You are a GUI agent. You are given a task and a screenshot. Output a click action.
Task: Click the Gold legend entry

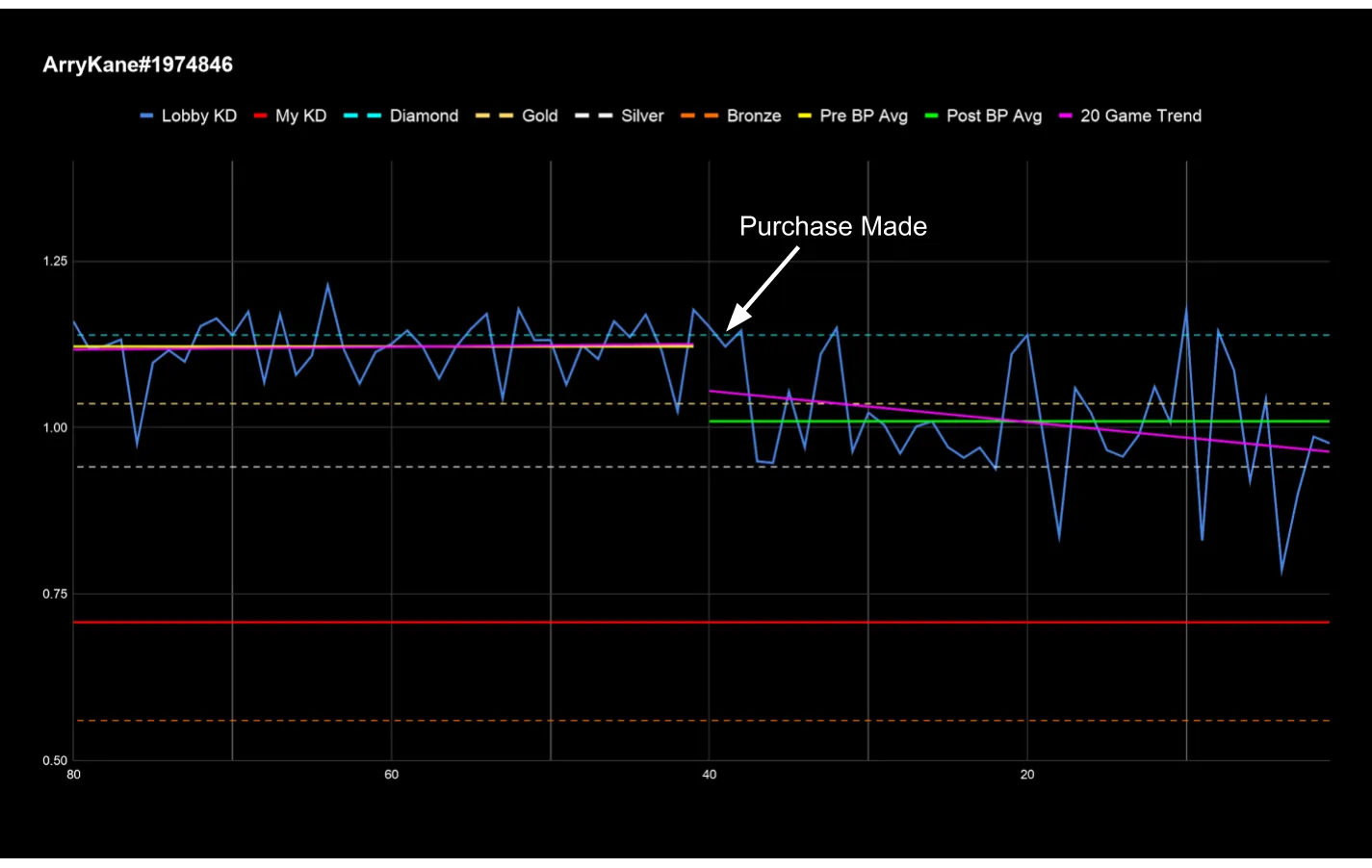coord(517,115)
